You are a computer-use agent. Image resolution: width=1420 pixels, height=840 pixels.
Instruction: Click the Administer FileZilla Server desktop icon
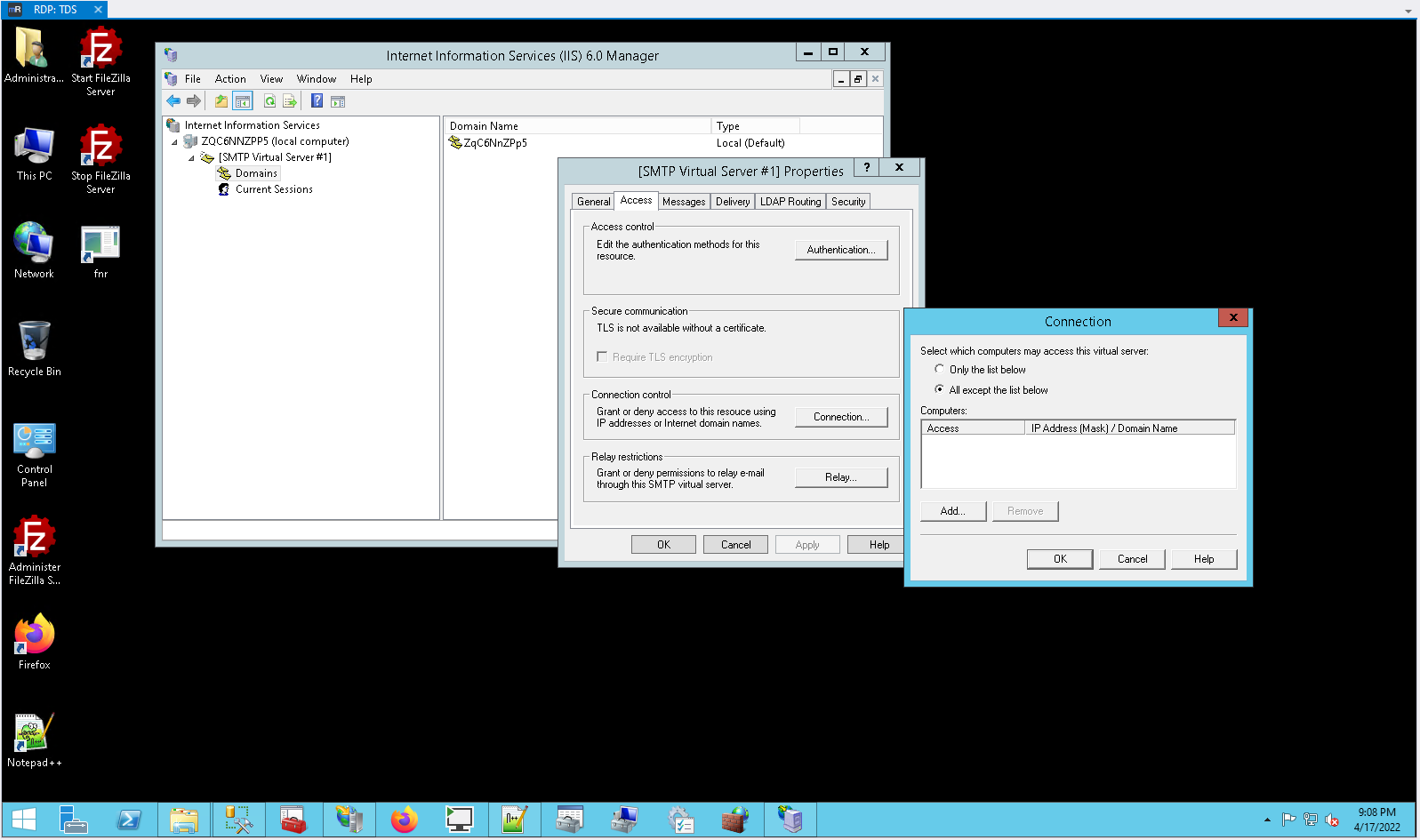pyautogui.click(x=35, y=551)
